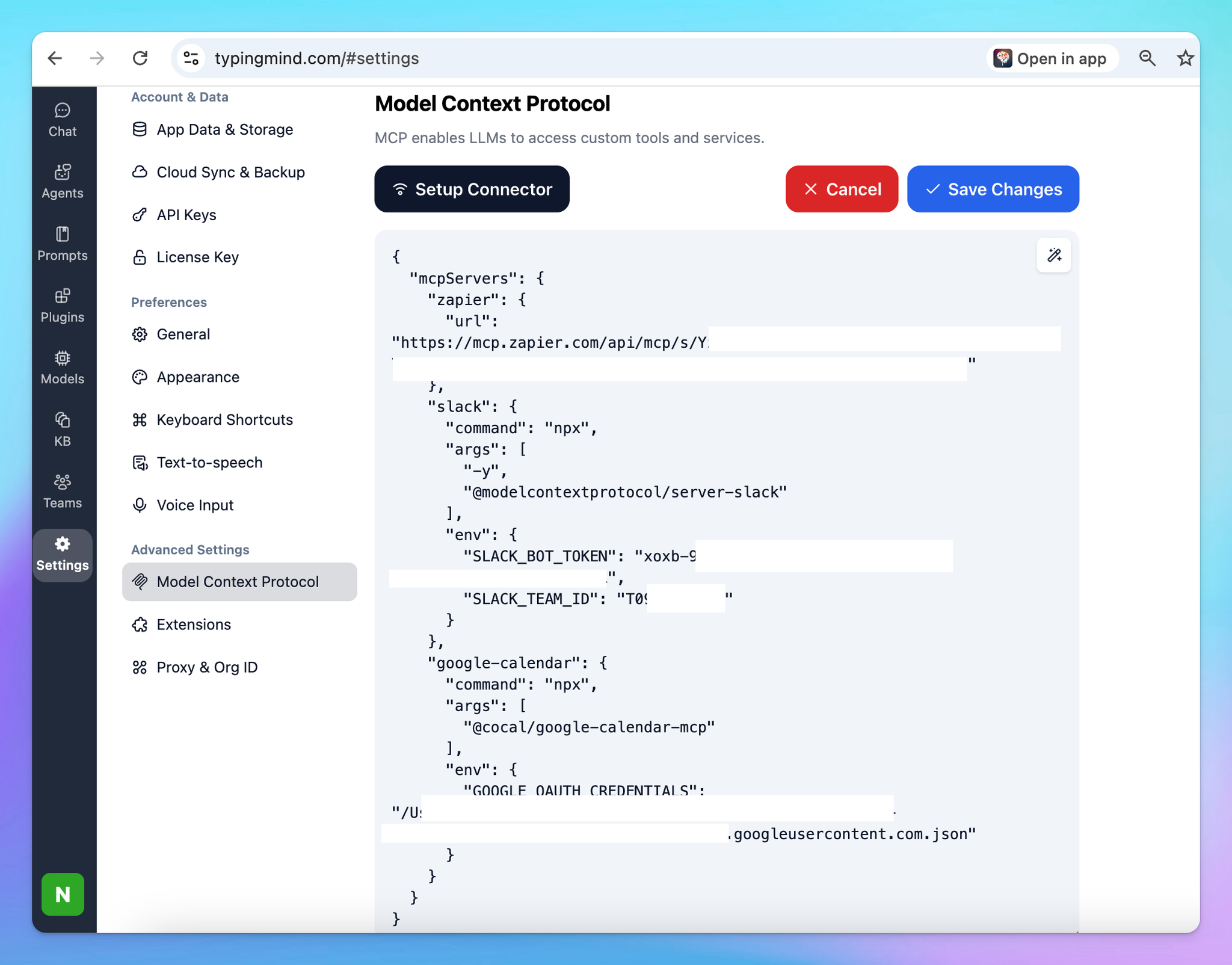
Task: Select App Data & Storage settings
Action: point(224,129)
